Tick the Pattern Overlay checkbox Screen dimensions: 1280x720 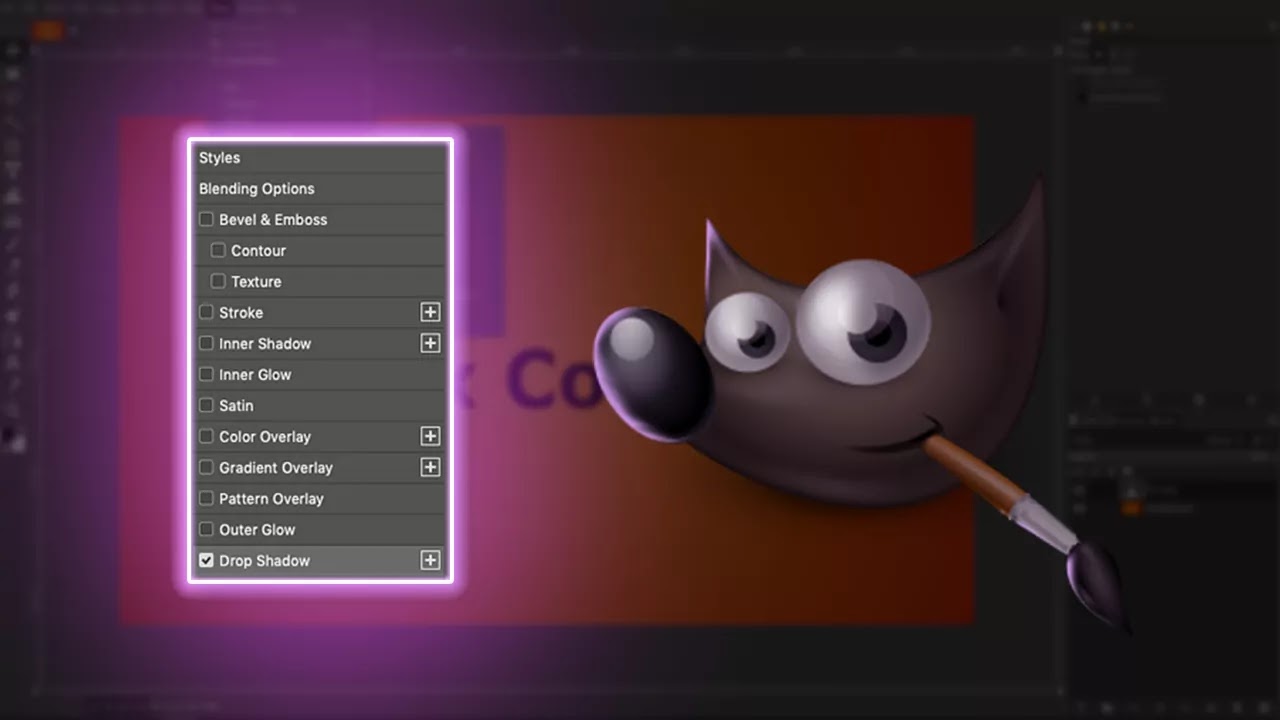206,499
